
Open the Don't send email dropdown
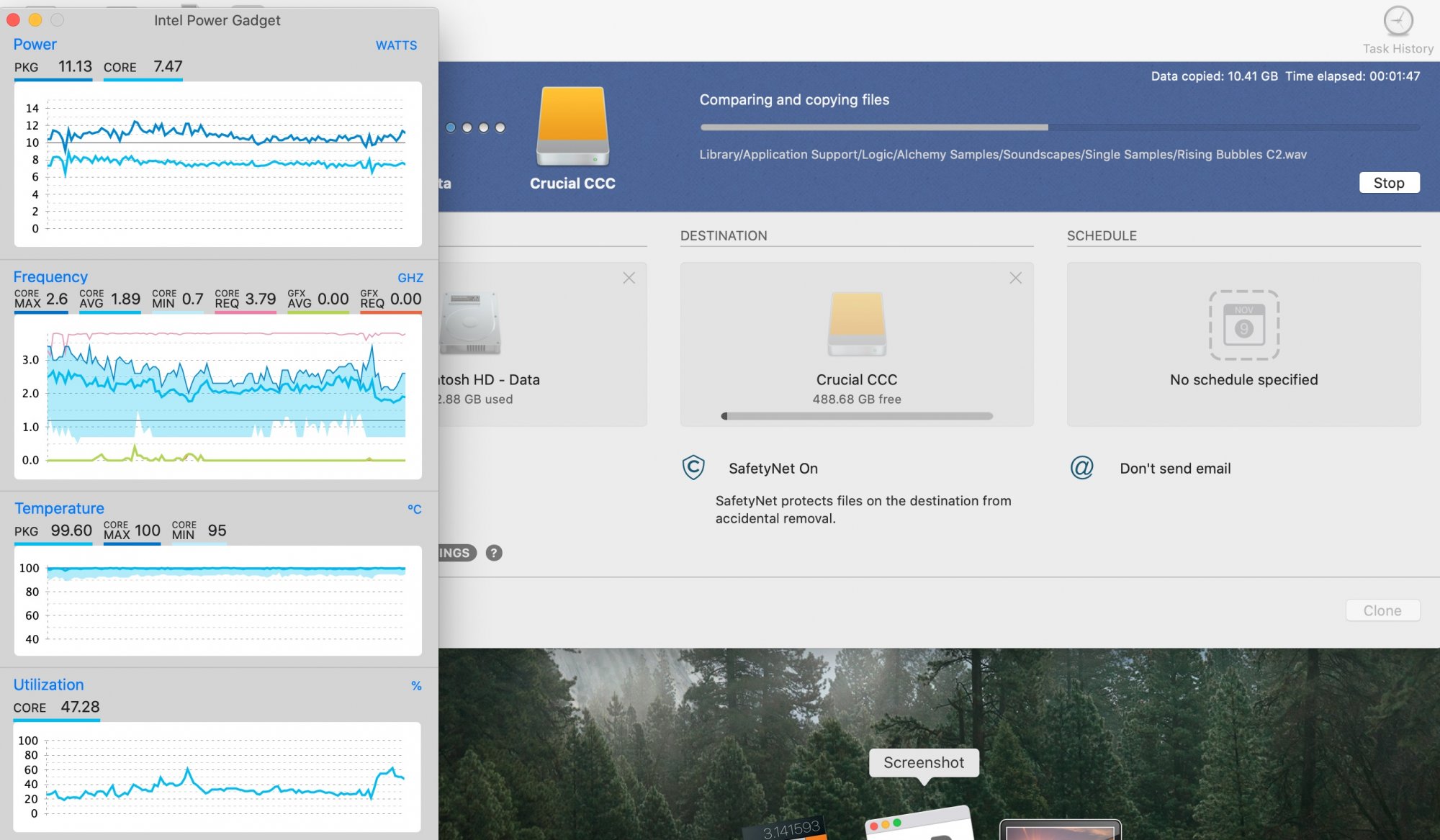pyautogui.click(x=1174, y=469)
